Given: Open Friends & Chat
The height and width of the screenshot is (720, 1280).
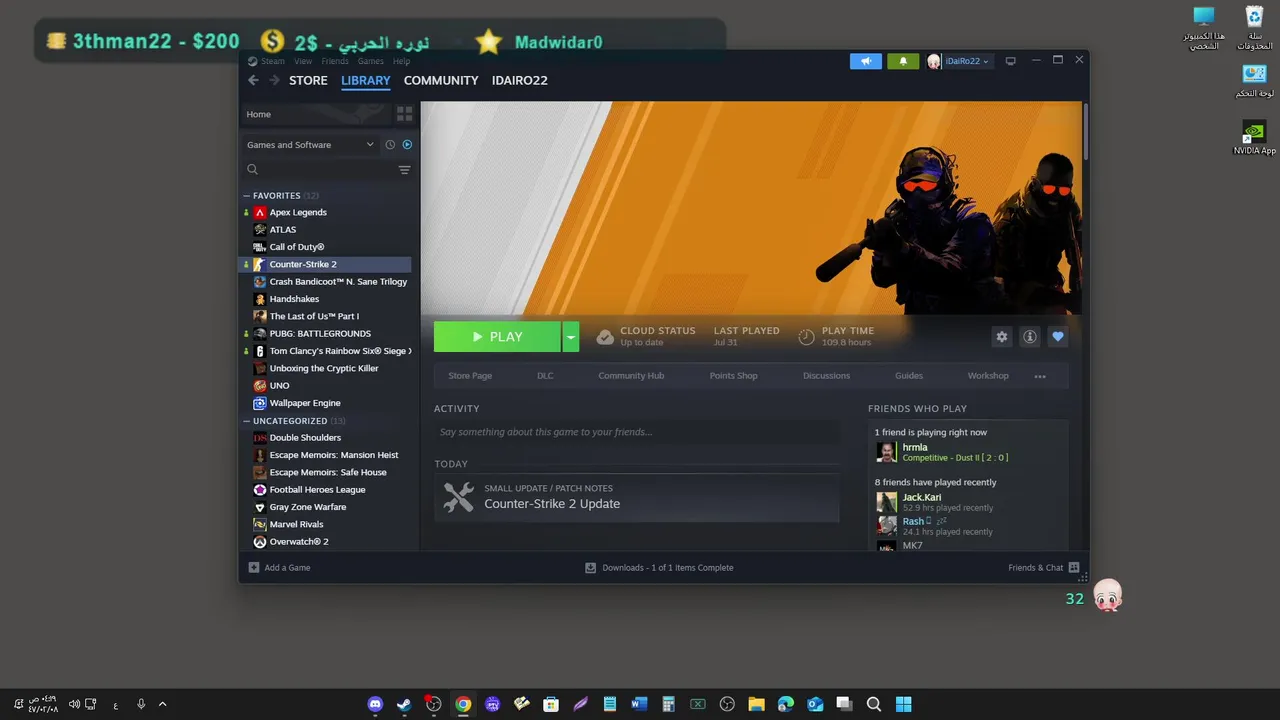Looking at the screenshot, I should (x=1044, y=568).
